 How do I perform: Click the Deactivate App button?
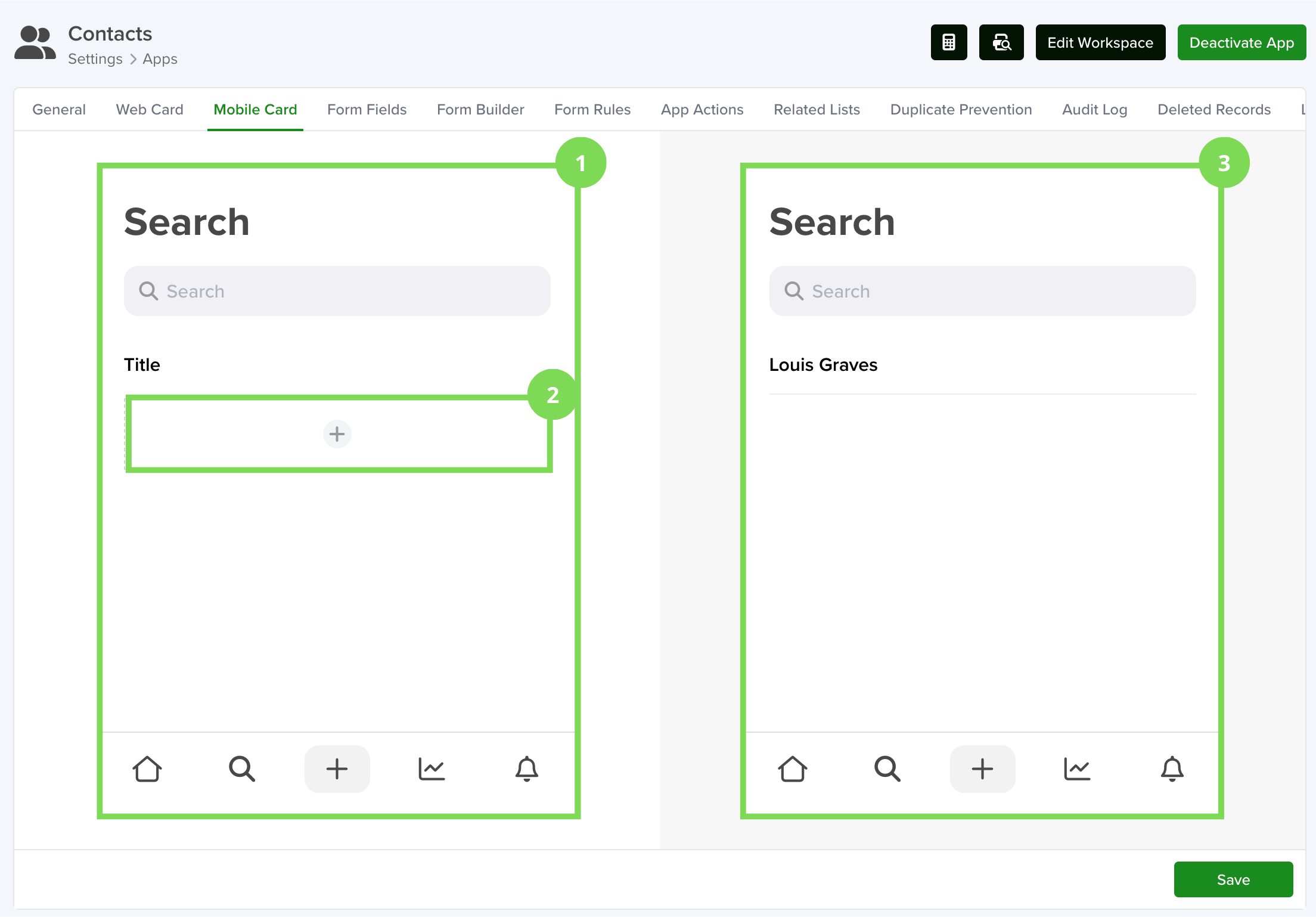click(1241, 42)
